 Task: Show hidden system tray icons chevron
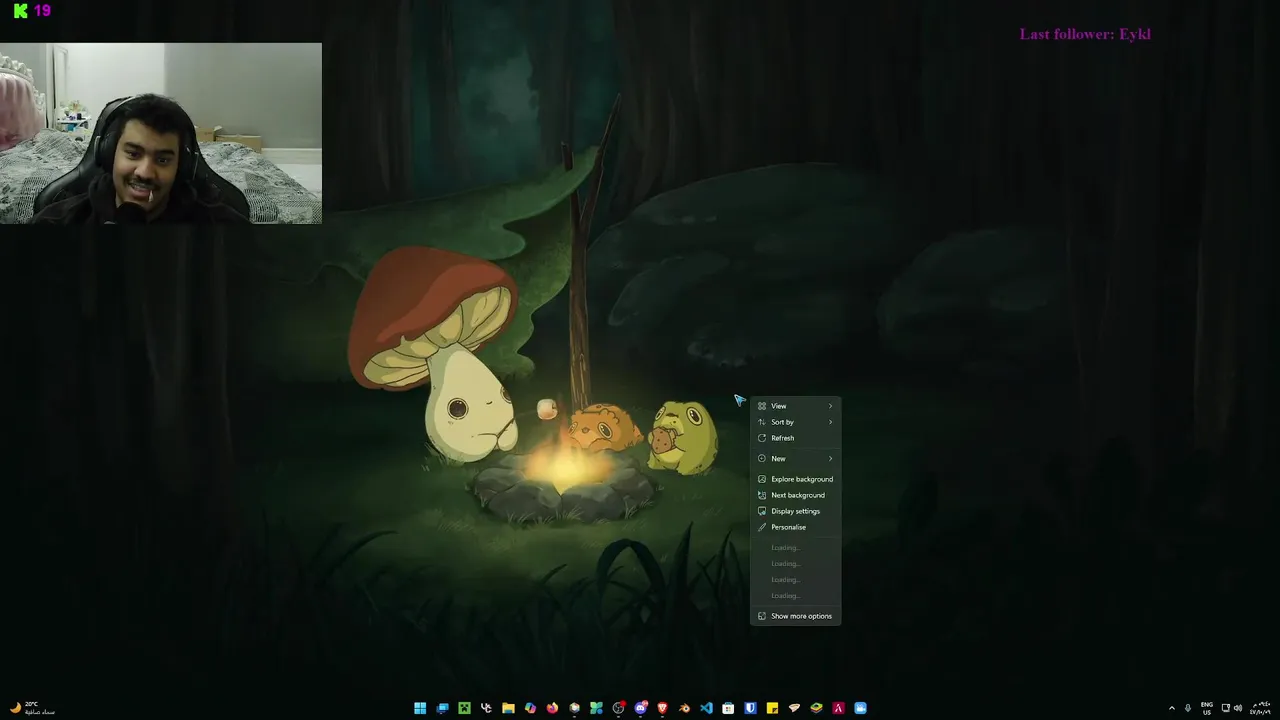coord(1172,708)
